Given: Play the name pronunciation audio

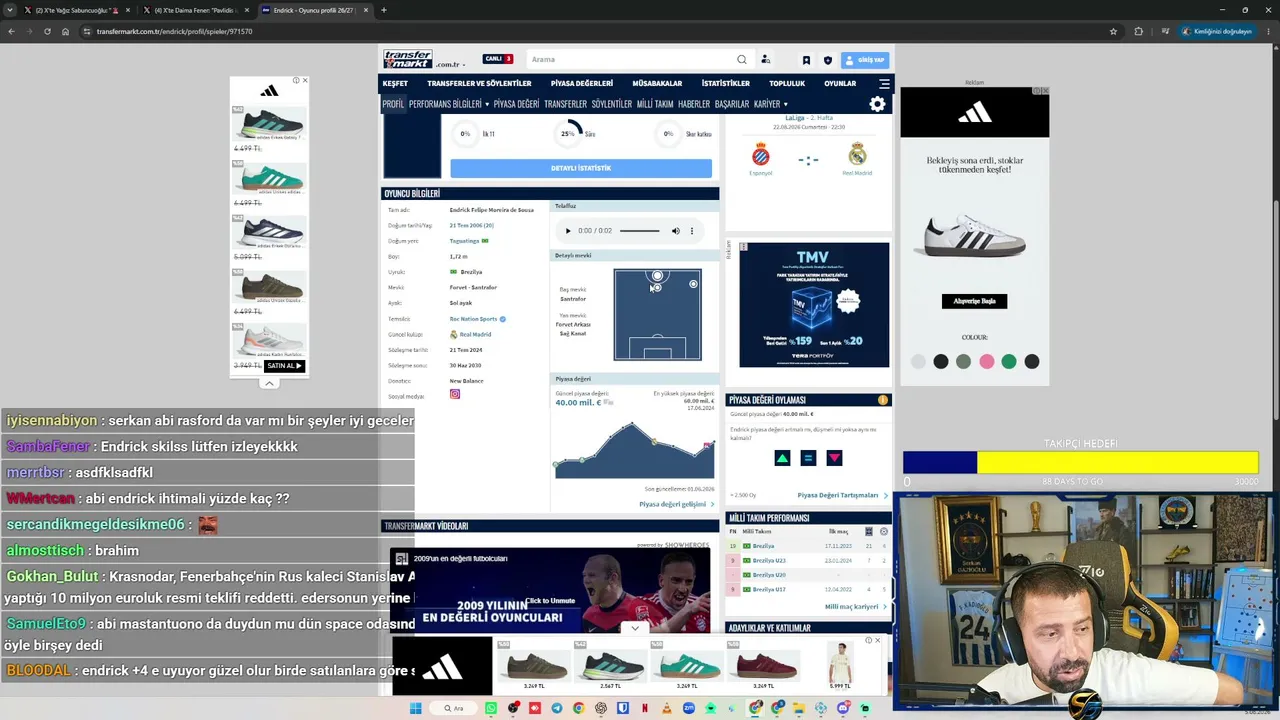Looking at the screenshot, I should tap(568, 231).
